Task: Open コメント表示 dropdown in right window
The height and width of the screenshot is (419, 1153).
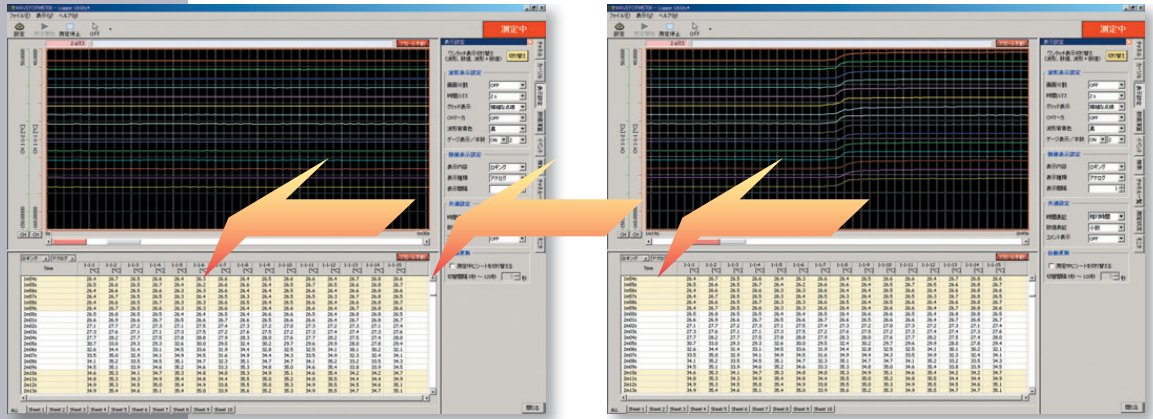Action: [1107, 239]
